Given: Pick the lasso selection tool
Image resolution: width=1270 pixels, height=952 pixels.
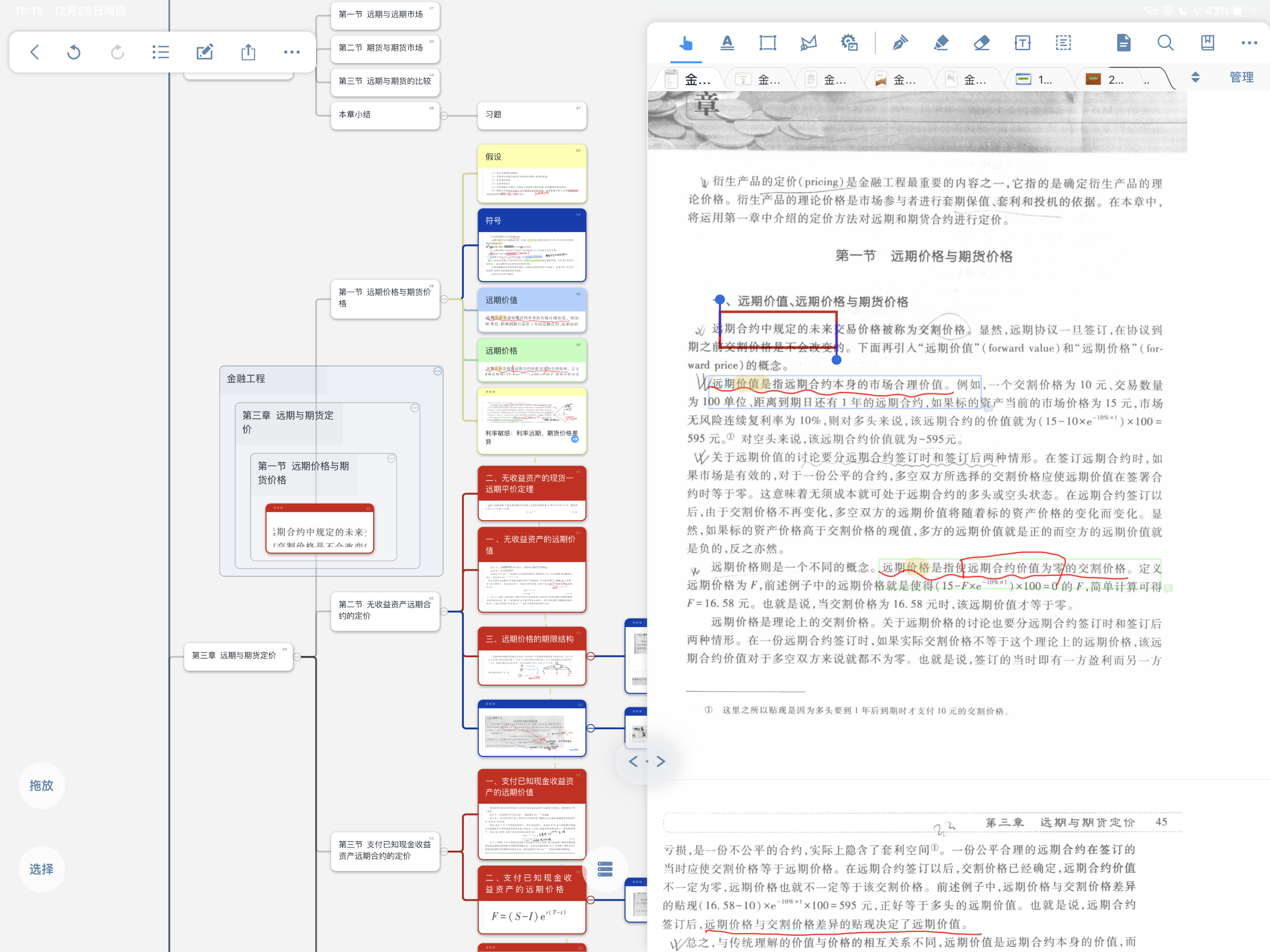Looking at the screenshot, I should (x=808, y=43).
